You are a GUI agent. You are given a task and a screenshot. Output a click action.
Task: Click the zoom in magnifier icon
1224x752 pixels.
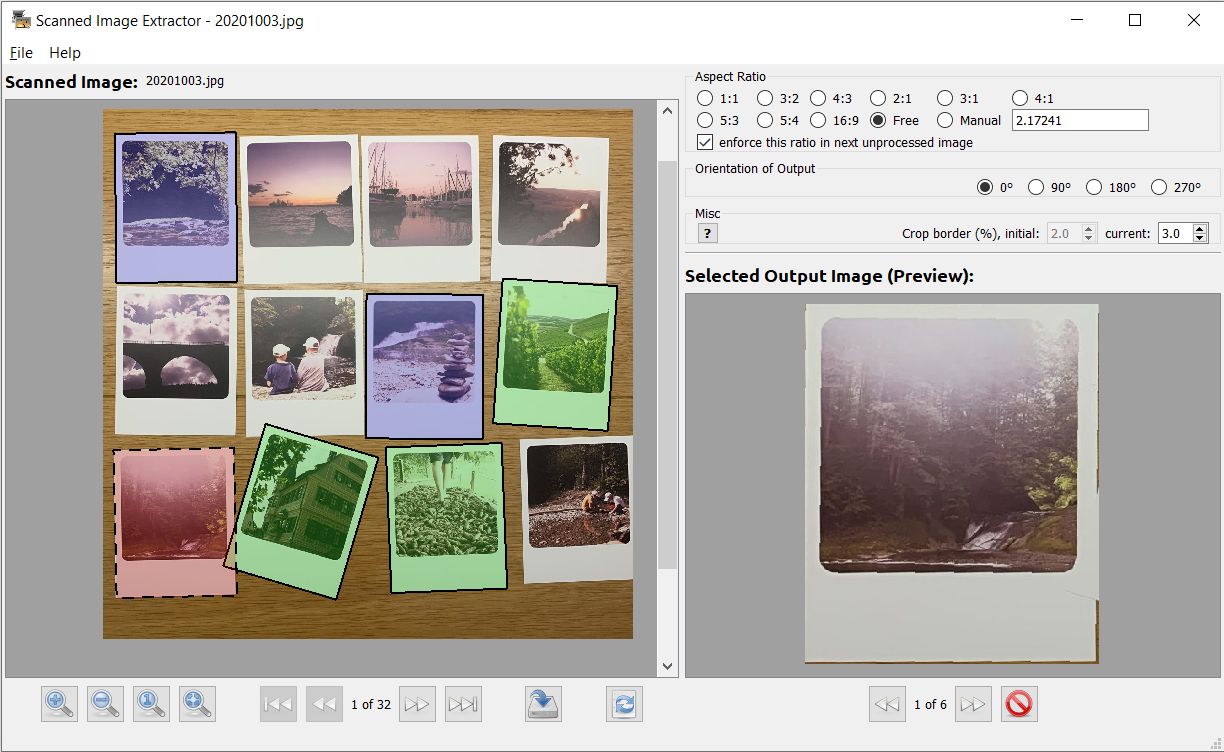(x=60, y=704)
